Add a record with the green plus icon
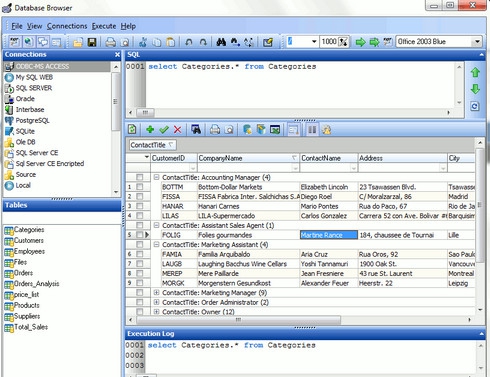The height and width of the screenshot is (377, 490). 150,129
